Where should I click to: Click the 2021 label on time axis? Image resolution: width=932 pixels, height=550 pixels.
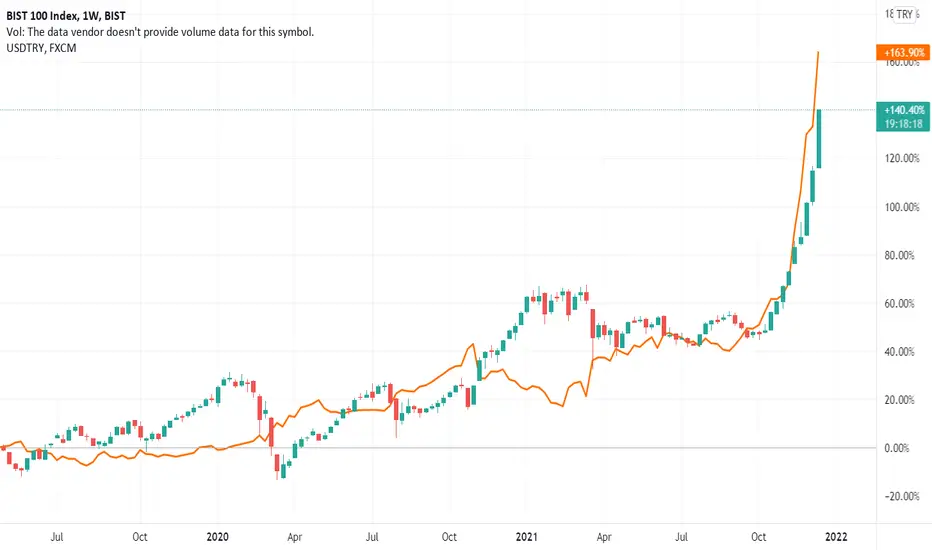[527, 537]
